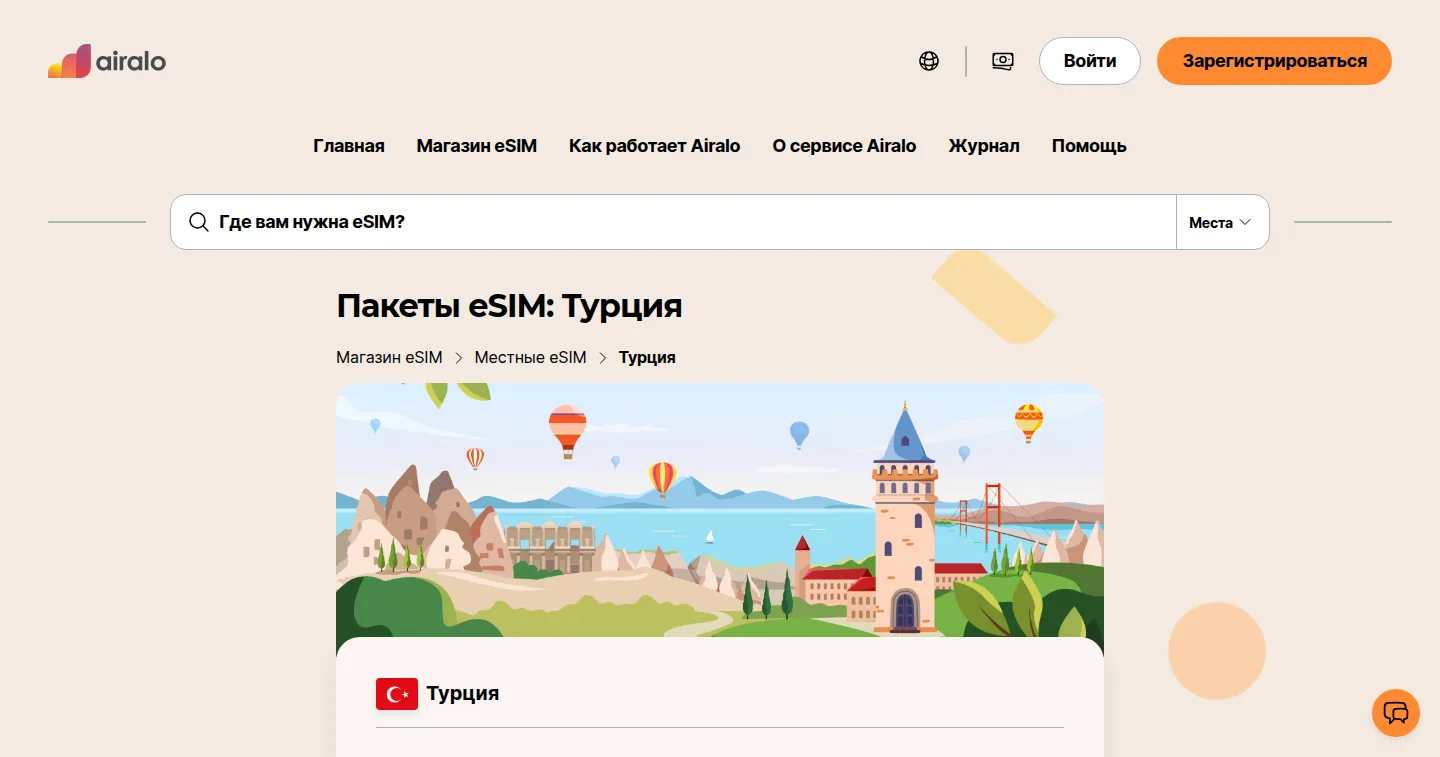Open the currency selector icon
This screenshot has width=1440, height=757.
coord(1003,61)
